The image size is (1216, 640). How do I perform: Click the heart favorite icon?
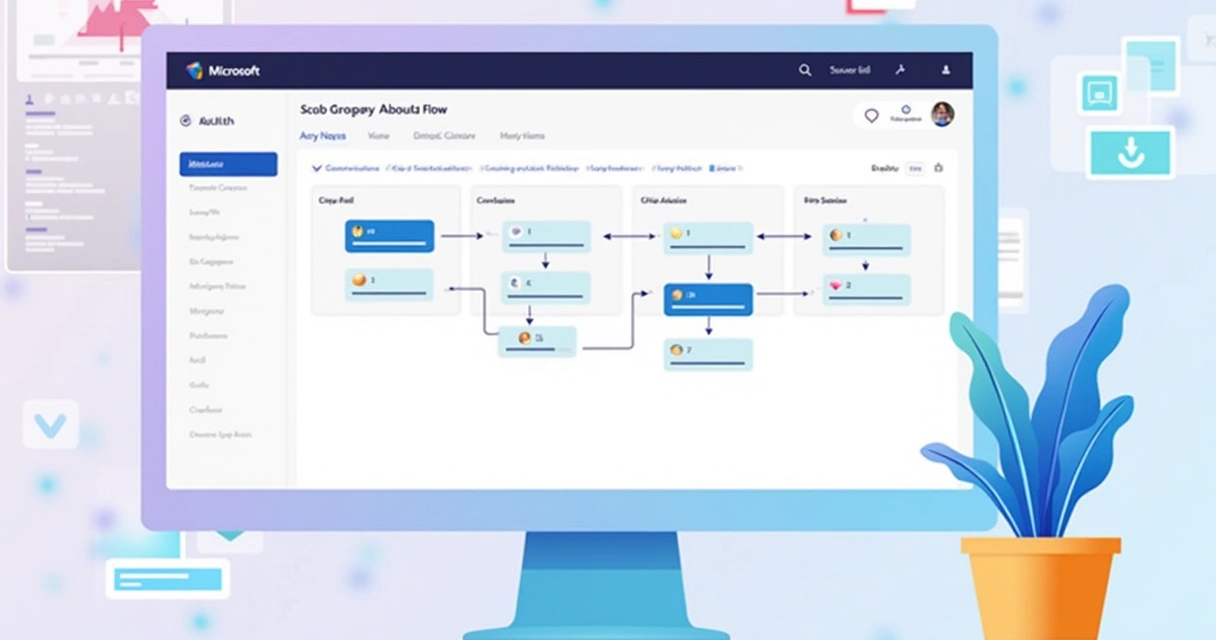tap(871, 116)
